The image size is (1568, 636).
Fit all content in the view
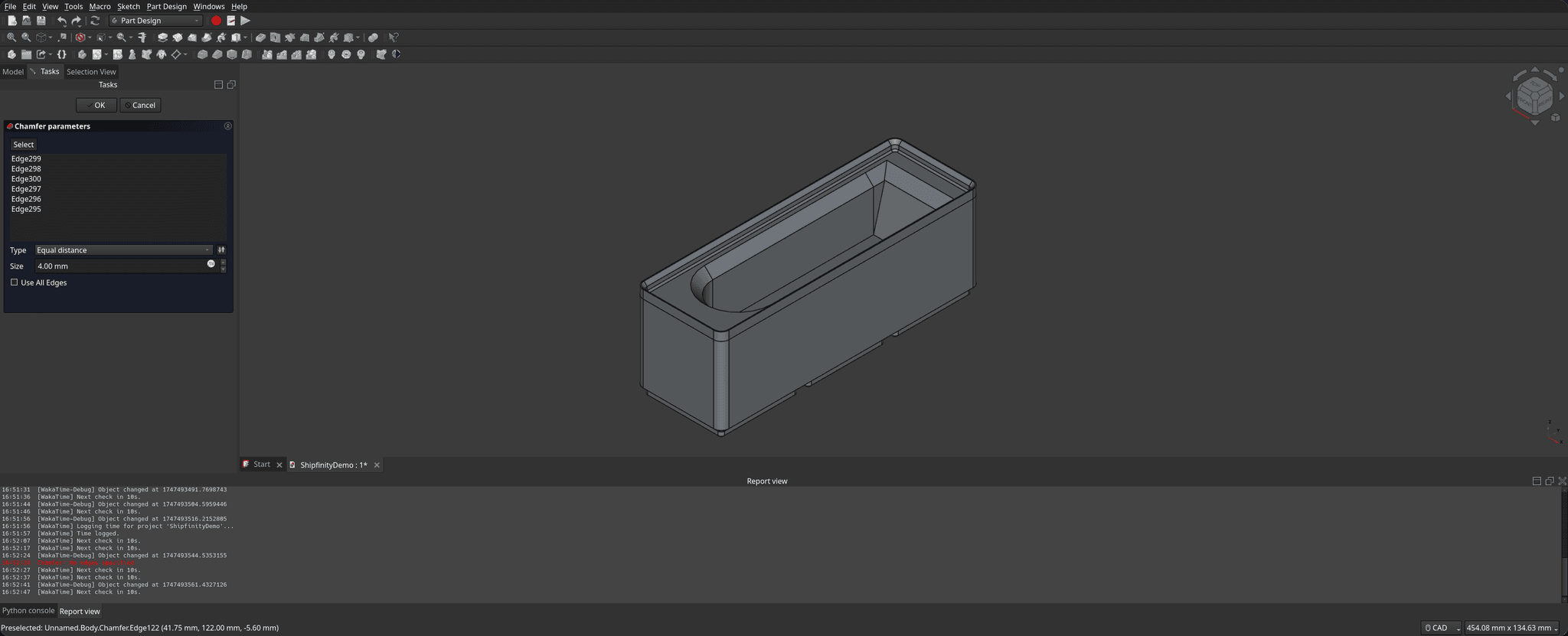pyautogui.click(x=11, y=37)
